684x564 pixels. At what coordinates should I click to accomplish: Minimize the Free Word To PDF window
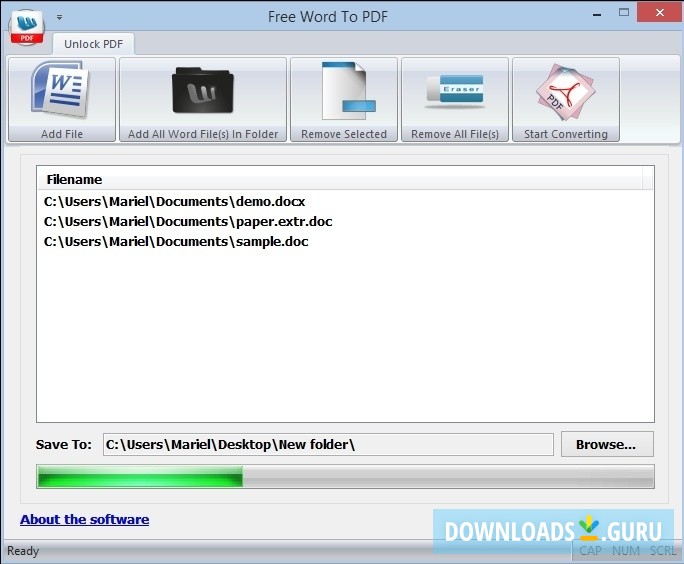[x=597, y=14]
